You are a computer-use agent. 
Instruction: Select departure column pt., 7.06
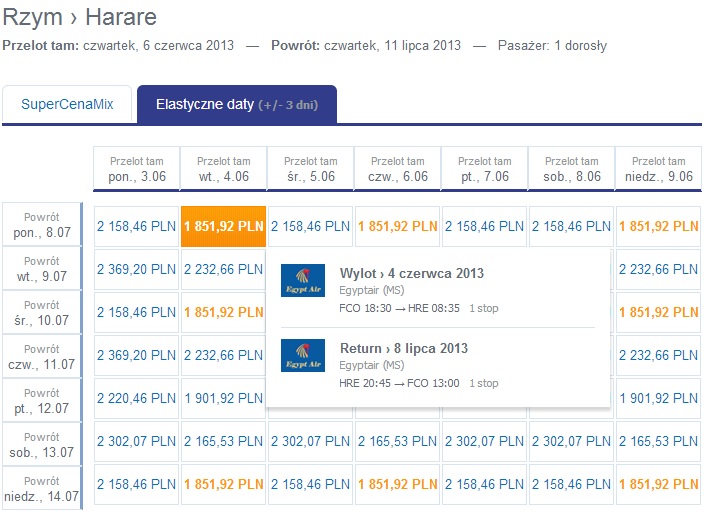tap(484, 168)
